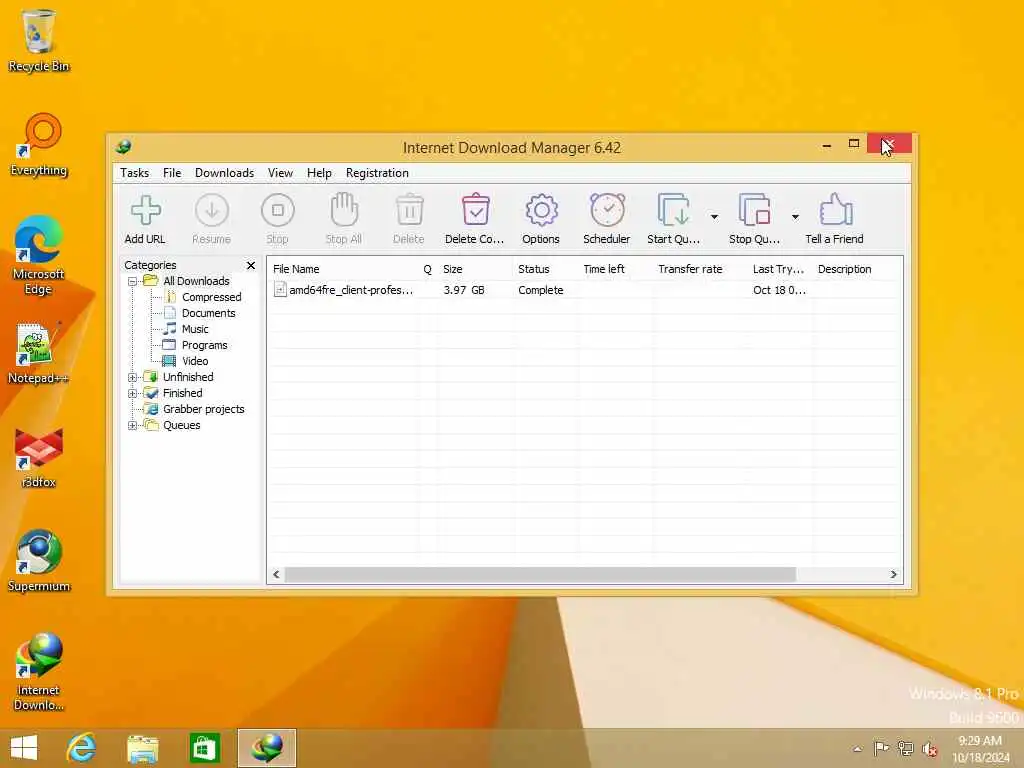Open the Stop Queue dropdown arrow

click(x=795, y=217)
